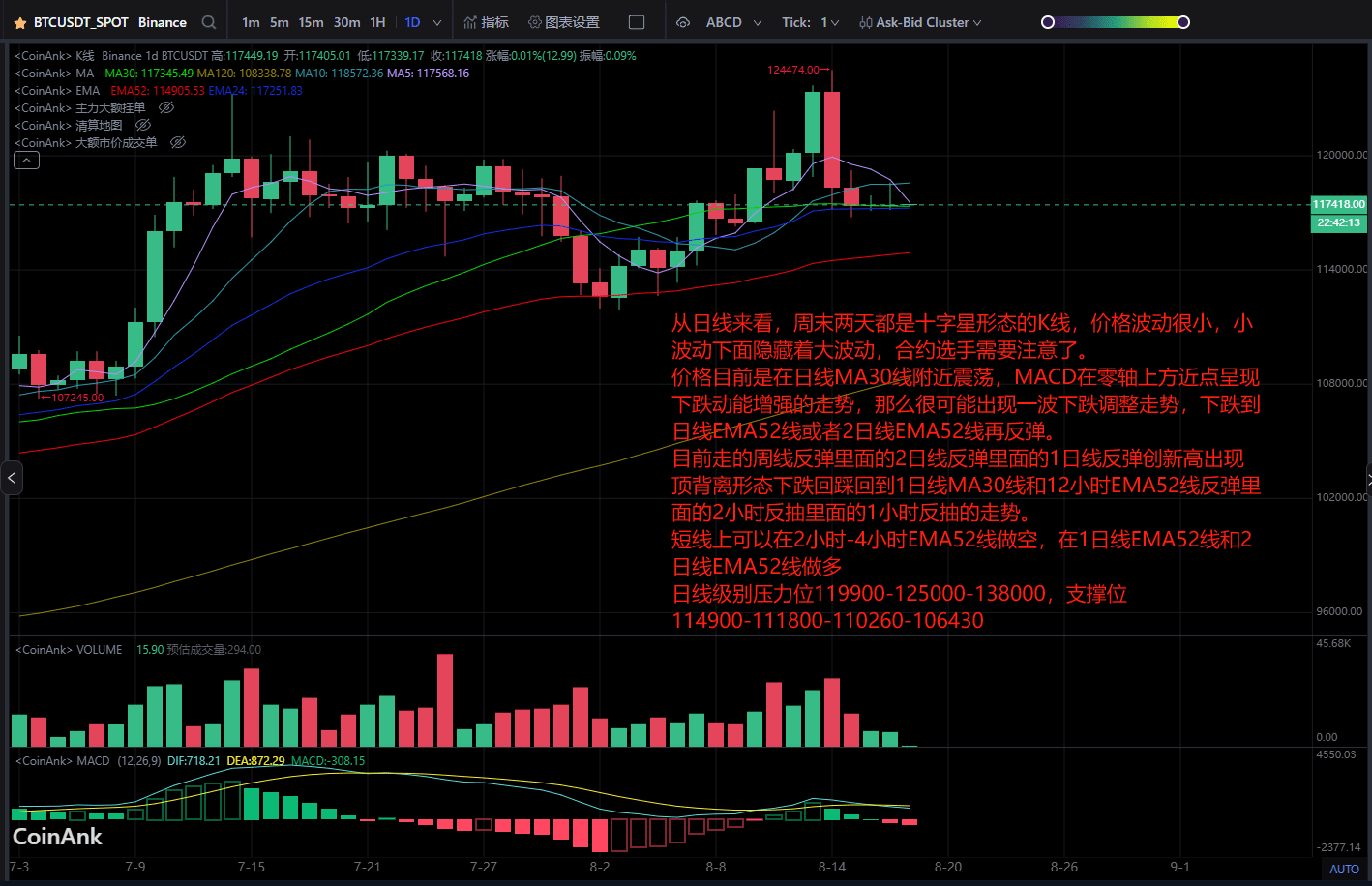Click the Ask-Bid Cluster candlestick icon
The image size is (1372, 886).
pyautogui.click(x=865, y=22)
